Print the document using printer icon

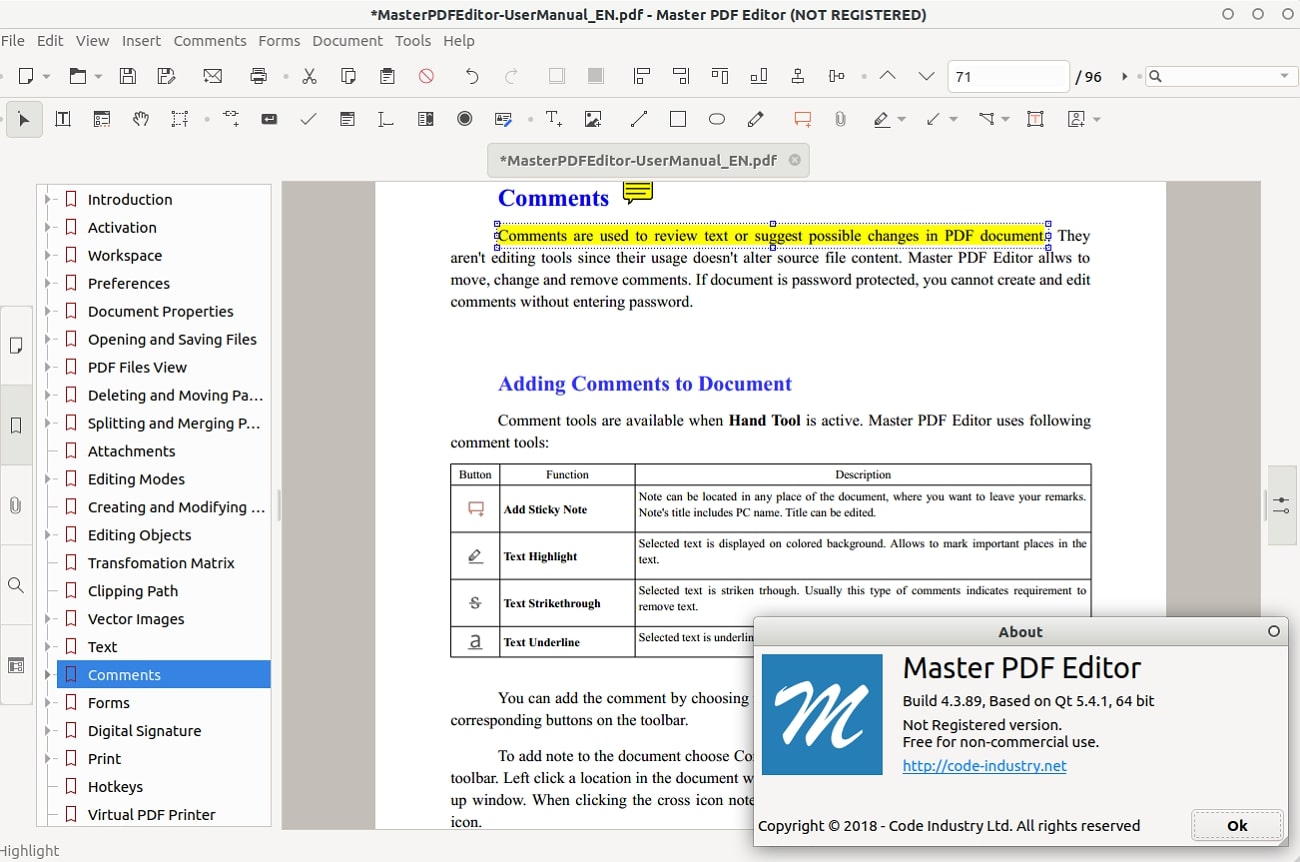point(259,76)
